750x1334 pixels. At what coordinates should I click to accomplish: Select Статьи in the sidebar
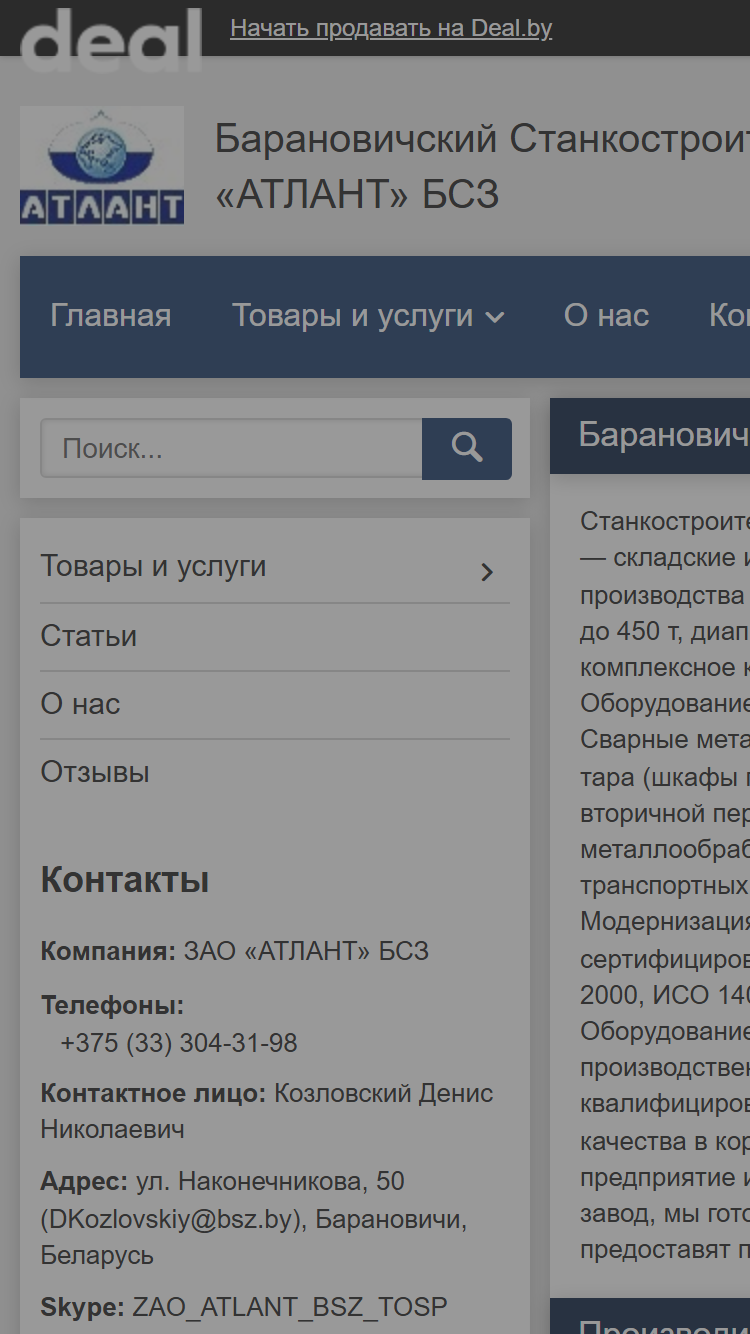coord(89,636)
